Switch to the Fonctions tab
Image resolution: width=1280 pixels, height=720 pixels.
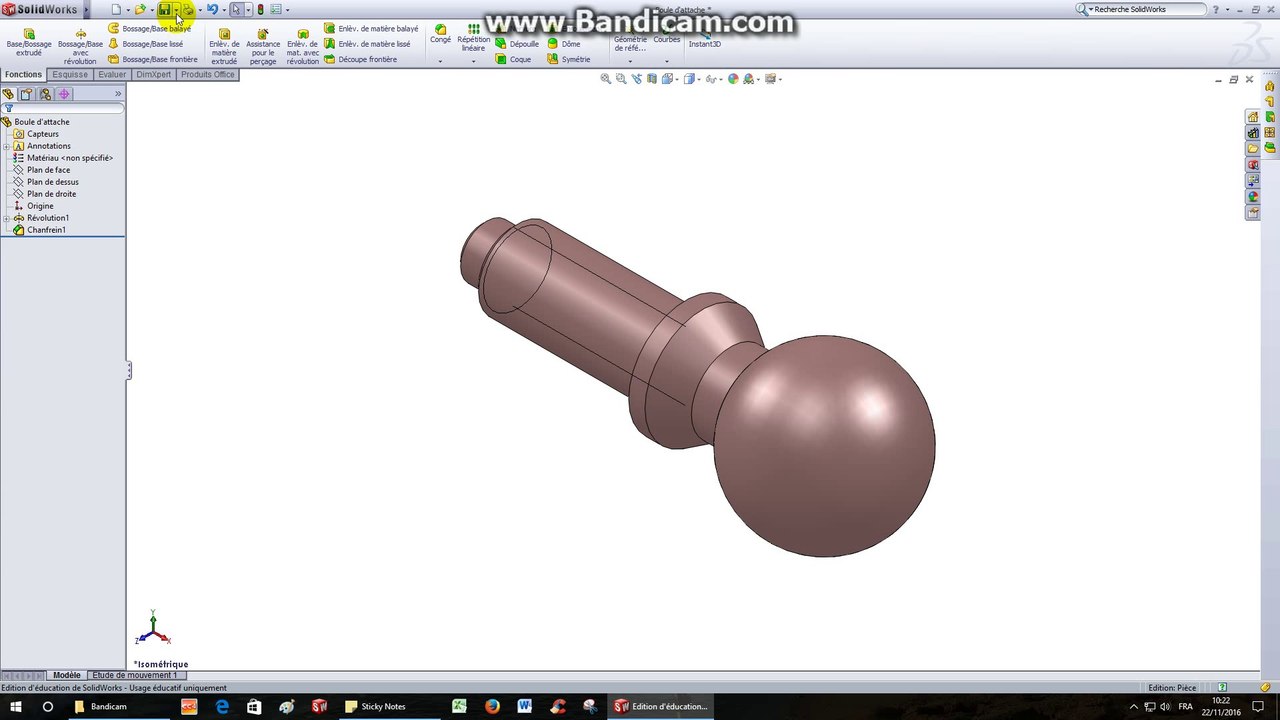coord(23,75)
